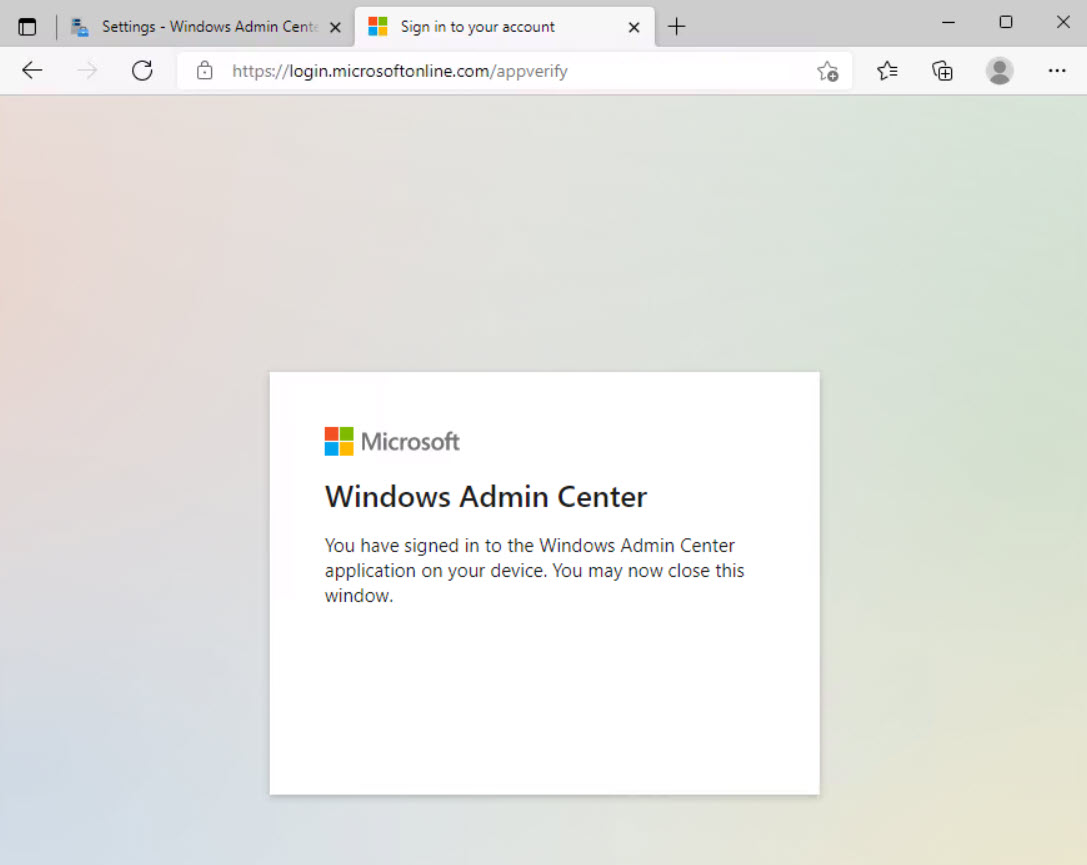This screenshot has height=865, width=1087.
Task: View site information via the lock icon
Action: (x=204, y=70)
